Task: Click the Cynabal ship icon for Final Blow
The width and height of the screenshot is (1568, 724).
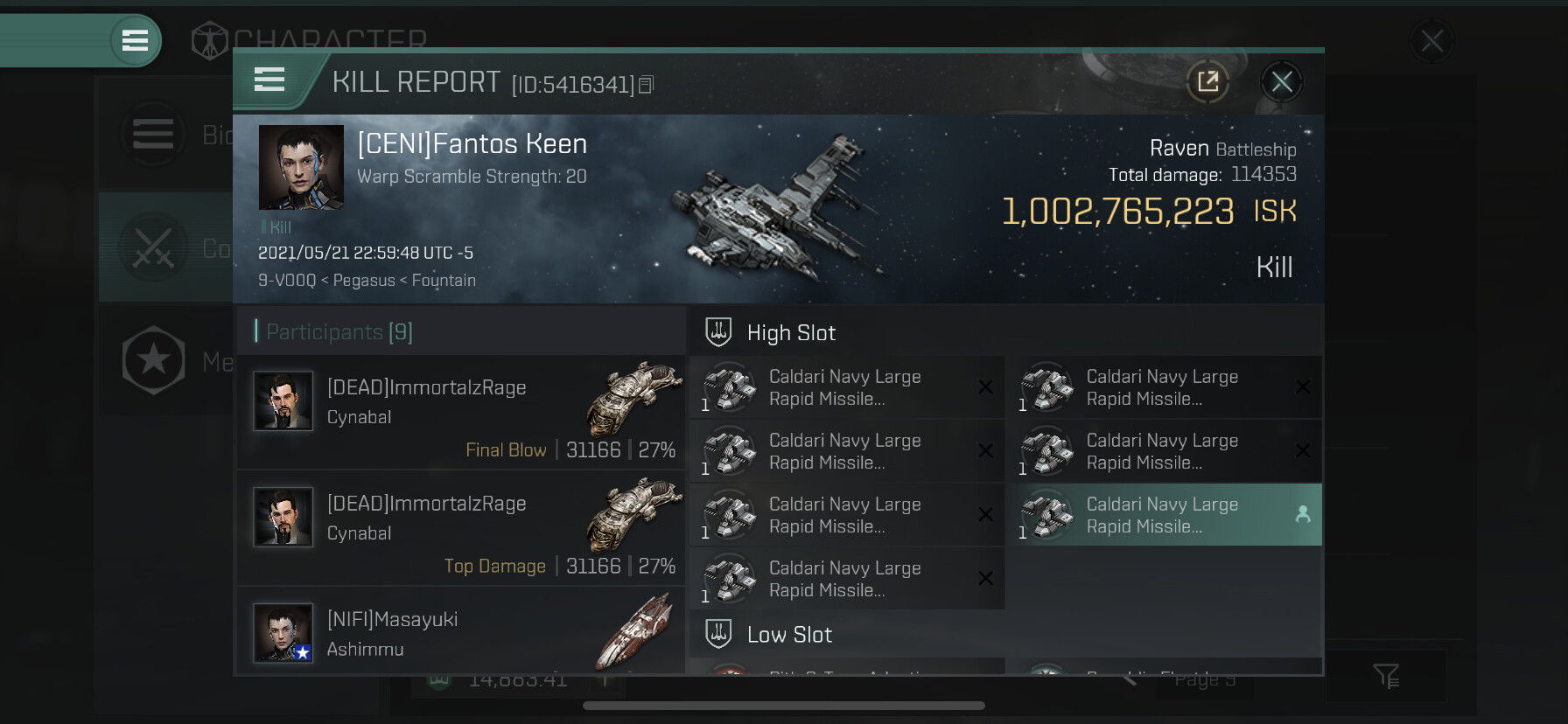Action: (x=634, y=398)
